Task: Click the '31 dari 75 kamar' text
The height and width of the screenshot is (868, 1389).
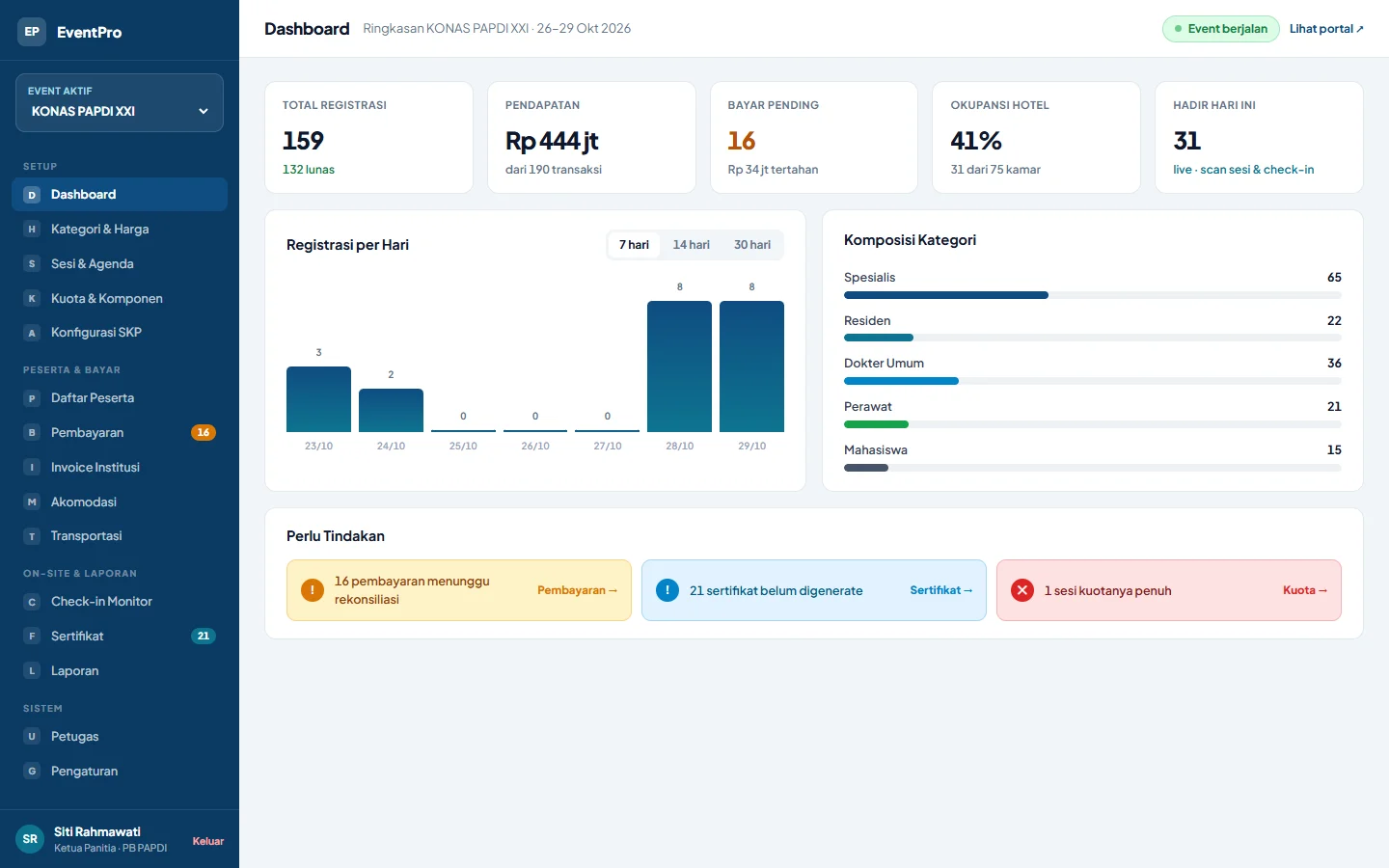Action: pos(995,170)
